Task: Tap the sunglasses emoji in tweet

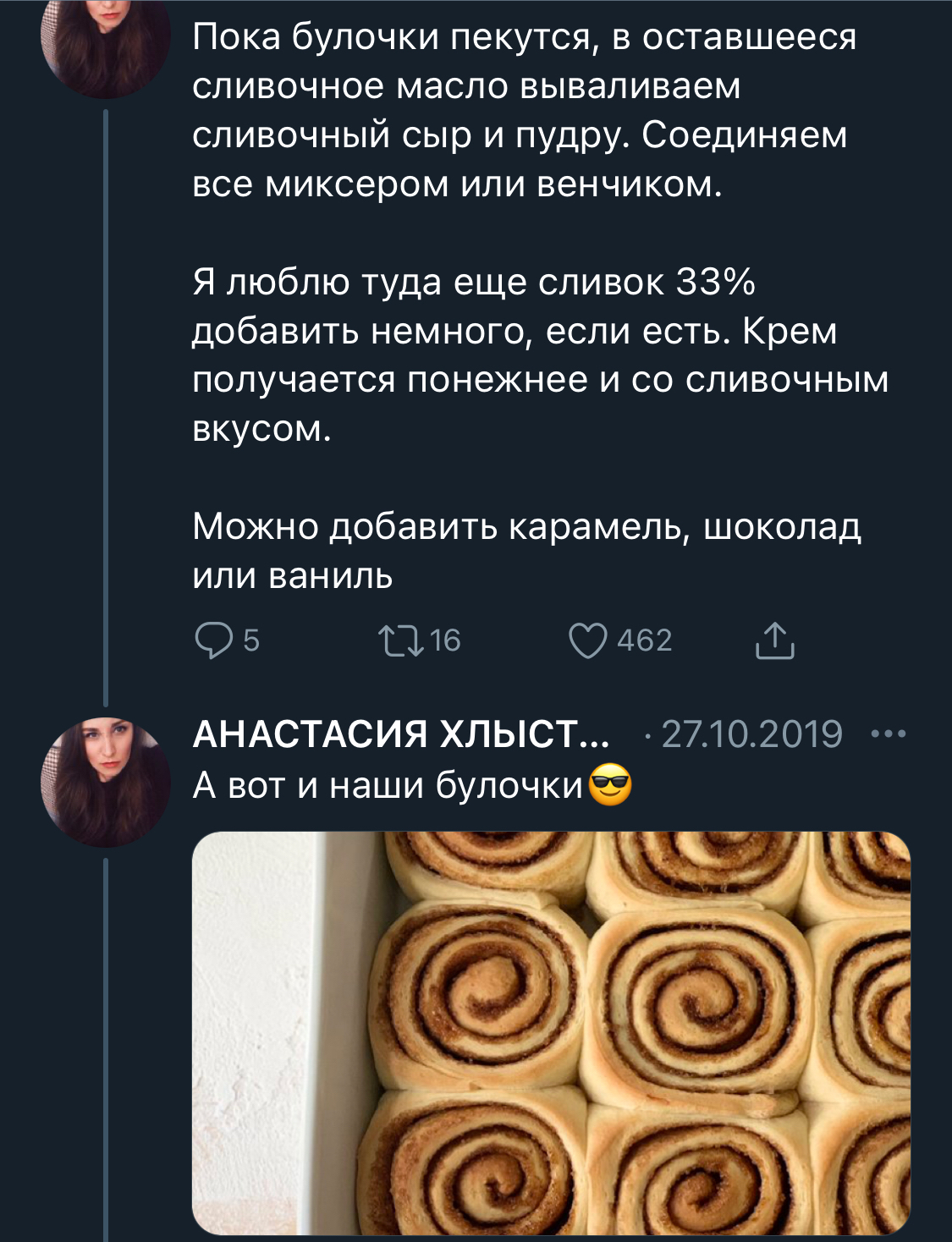Action: pos(610,784)
